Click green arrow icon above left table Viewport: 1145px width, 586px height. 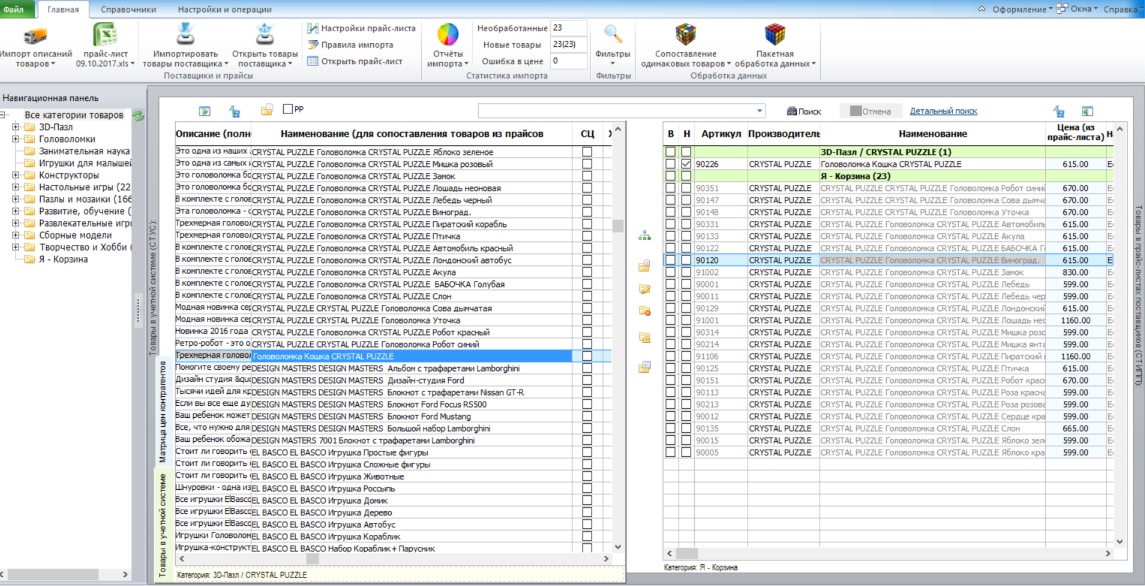(x=204, y=111)
